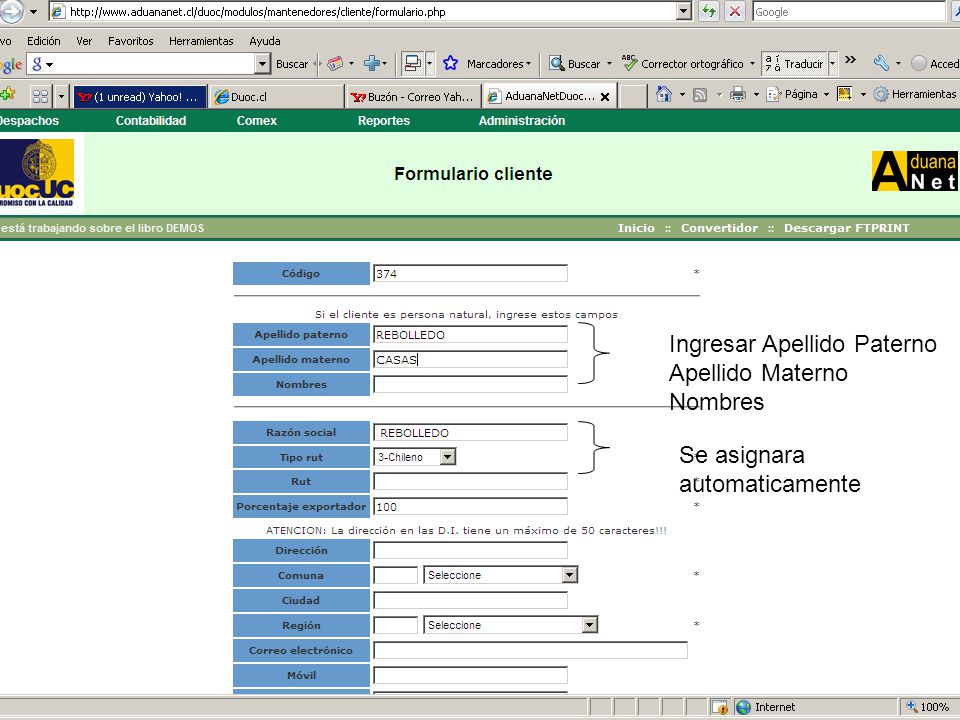Click the wrench settings icon in Google toolbar
960x720 pixels.
881,62
